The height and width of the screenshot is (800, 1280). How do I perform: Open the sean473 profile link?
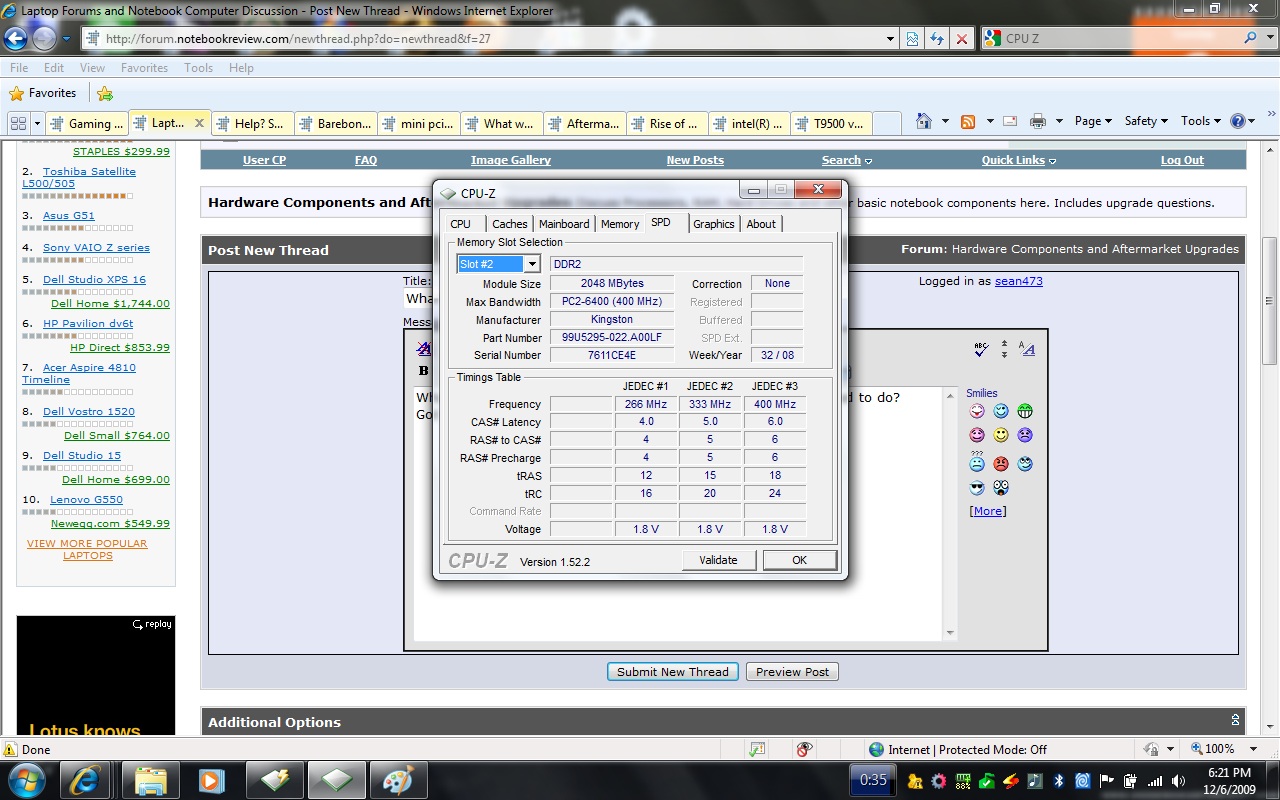tap(1018, 281)
